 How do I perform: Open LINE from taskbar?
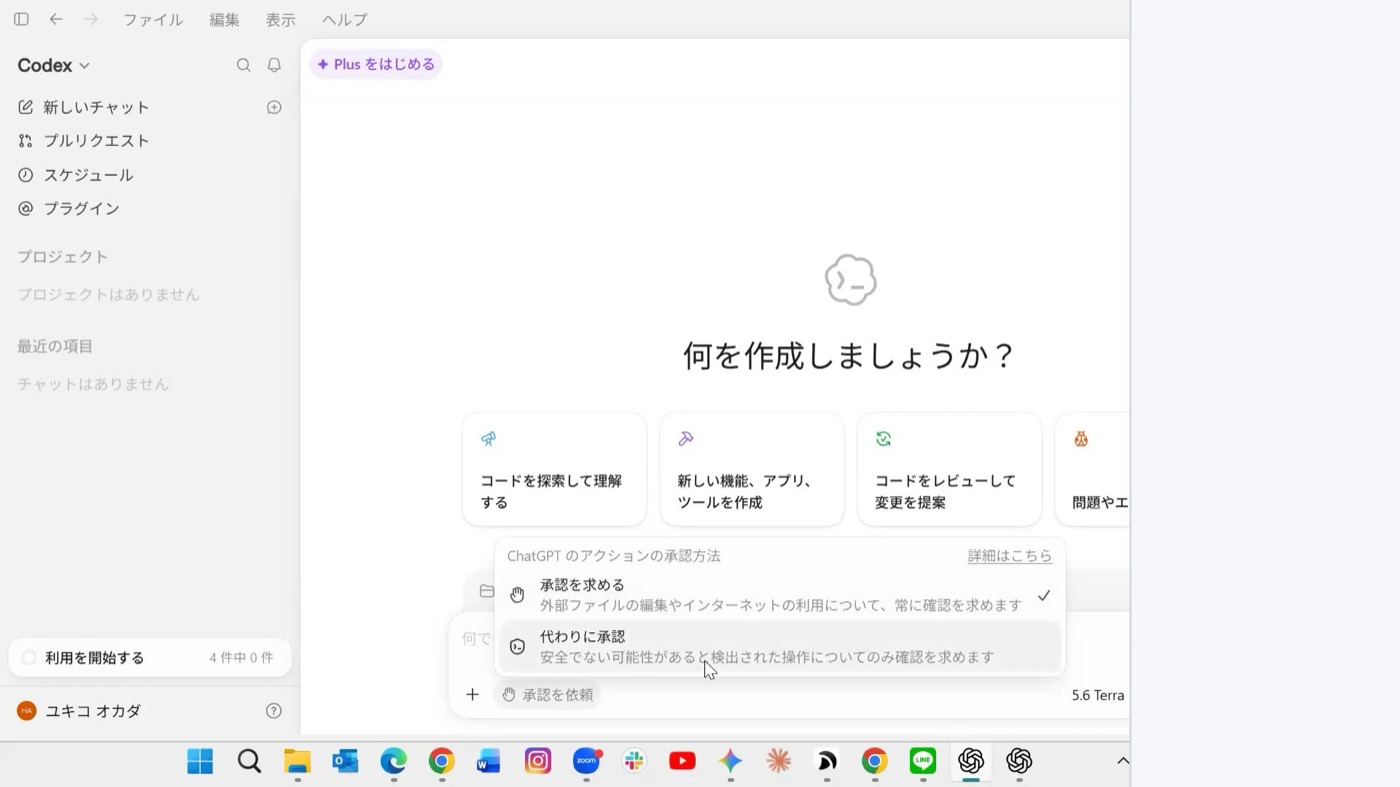click(923, 761)
